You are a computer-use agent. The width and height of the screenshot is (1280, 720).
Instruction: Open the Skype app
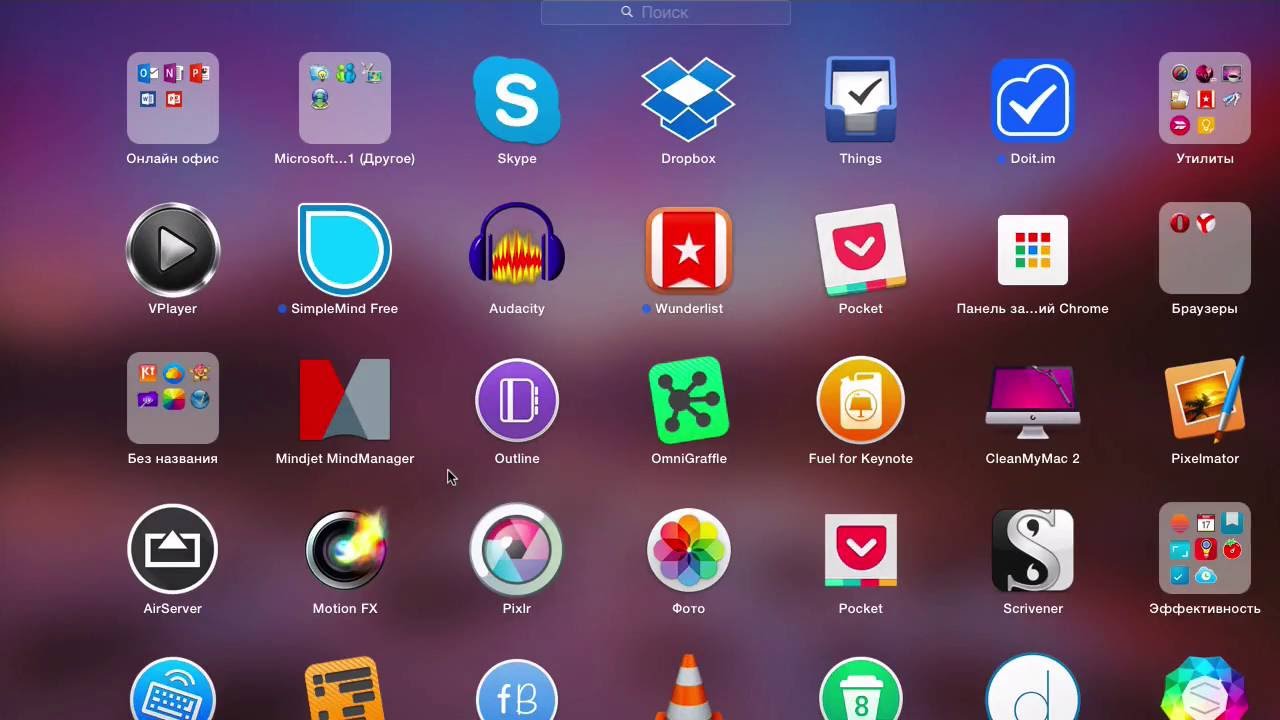point(517,99)
